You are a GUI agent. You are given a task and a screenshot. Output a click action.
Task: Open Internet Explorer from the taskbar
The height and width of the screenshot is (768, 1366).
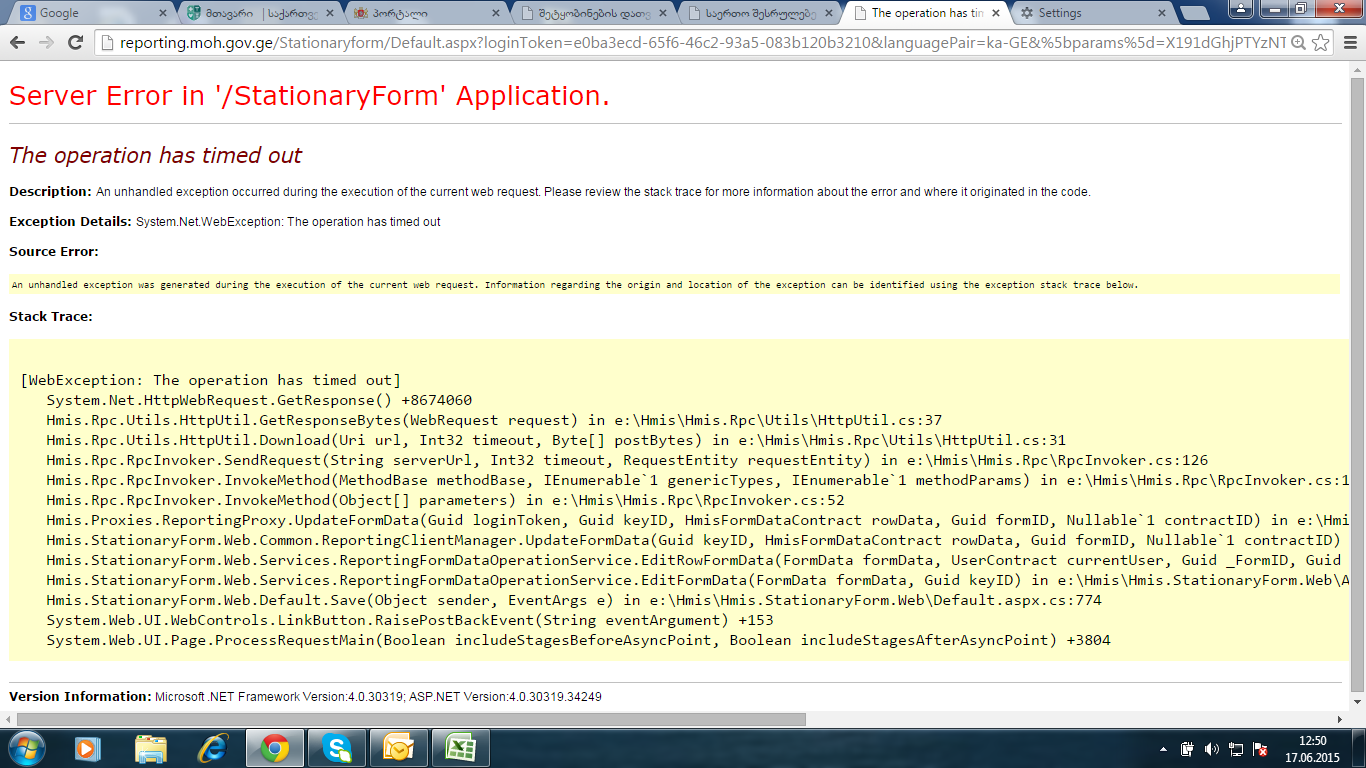pos(213,747)
